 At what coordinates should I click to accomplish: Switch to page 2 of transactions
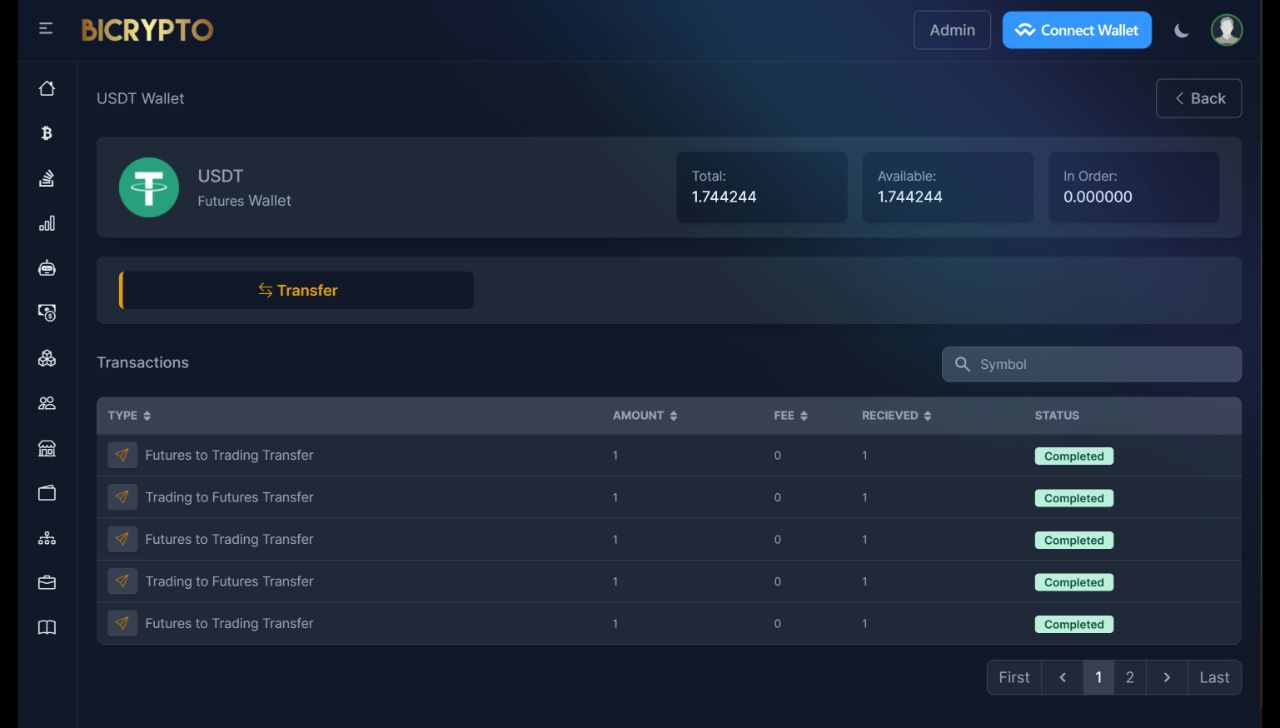tap(1129, 677)
